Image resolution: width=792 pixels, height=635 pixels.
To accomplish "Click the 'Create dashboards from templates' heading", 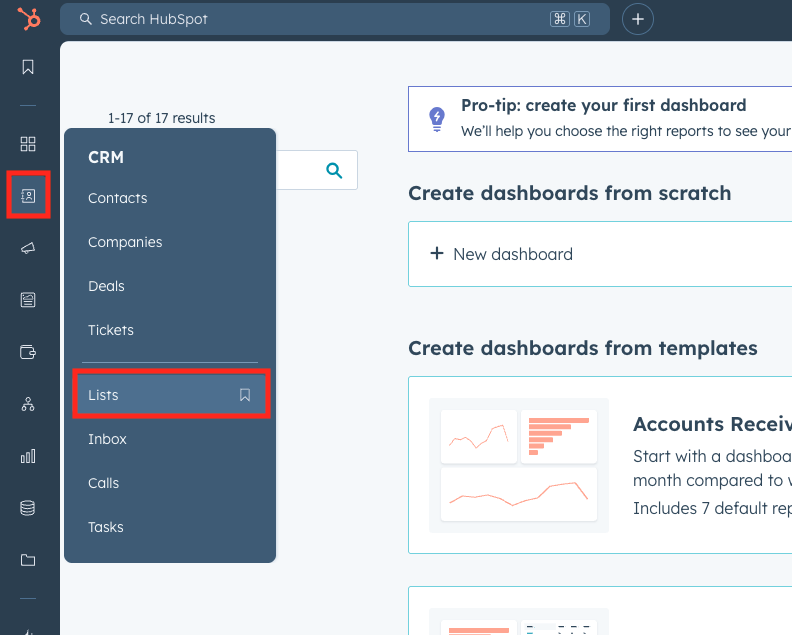I will tap(583, 348).
